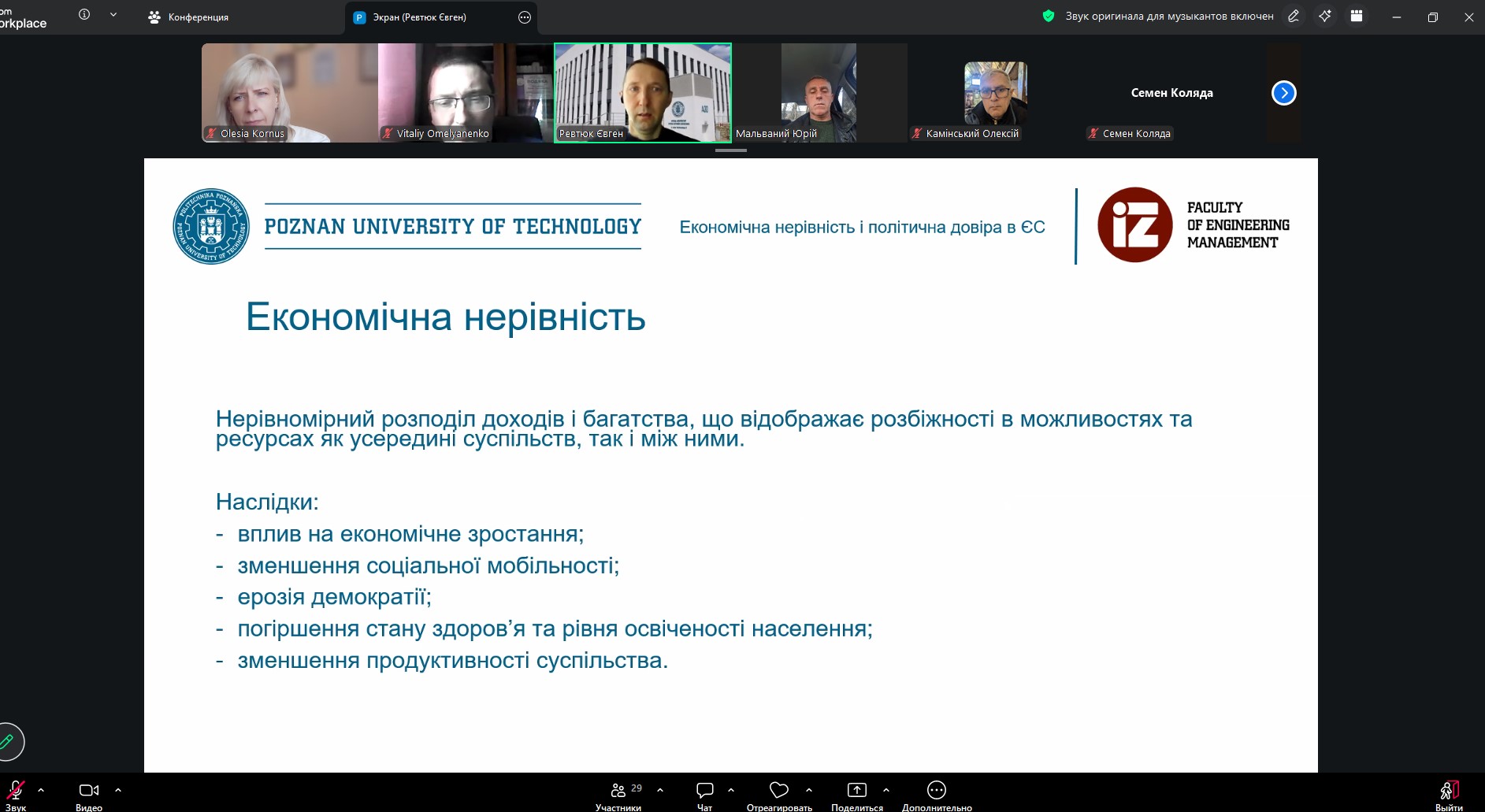Open the AI companion sparkle icon
1485x812 pixels.
(1325, 17)
